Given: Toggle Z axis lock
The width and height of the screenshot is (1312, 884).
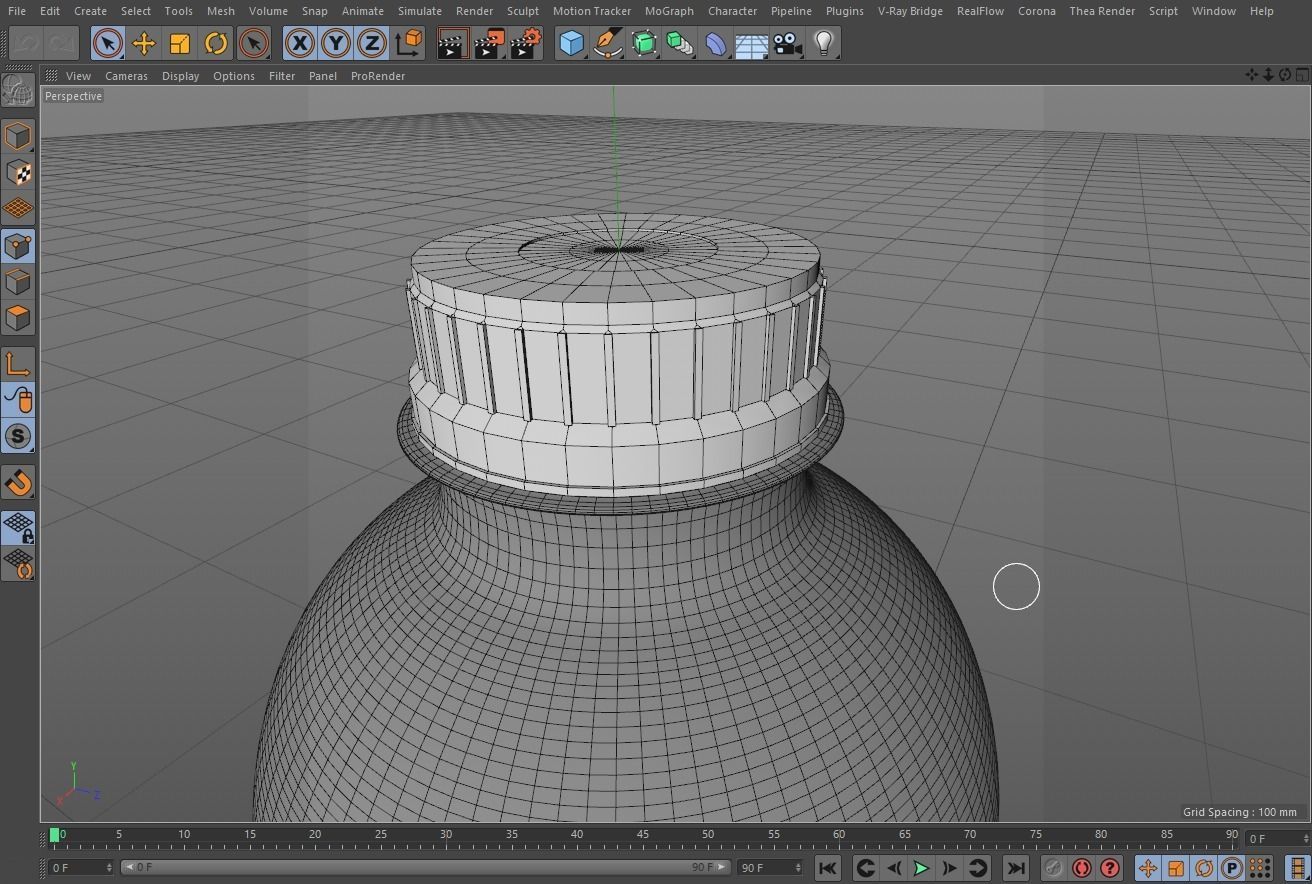Looking at the screenshot, I should (x=372, y=43).
